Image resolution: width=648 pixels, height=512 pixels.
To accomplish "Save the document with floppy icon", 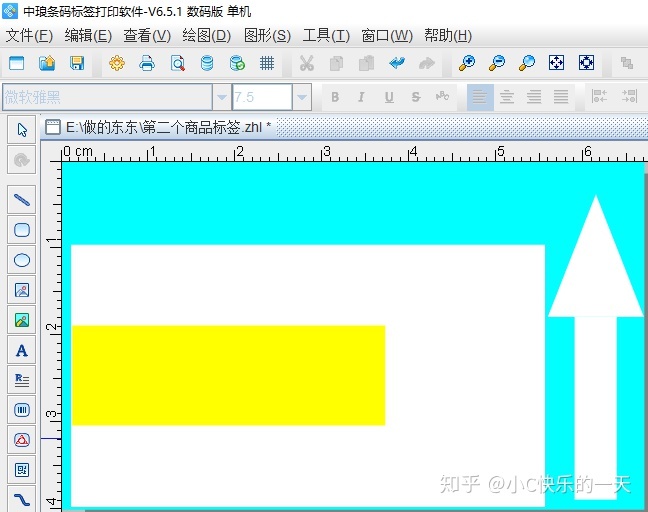I will tap(77, 63).
